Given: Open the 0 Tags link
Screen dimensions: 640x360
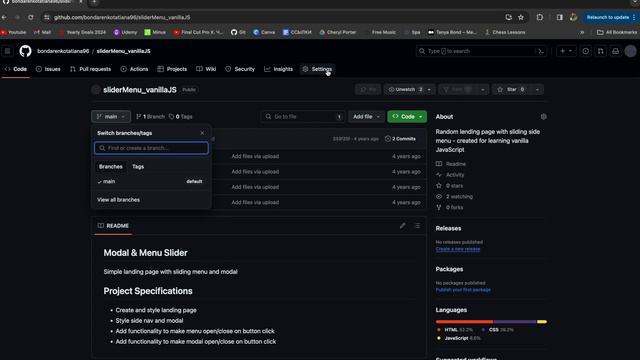Looking at the screenshot, I should pos(180,117).
